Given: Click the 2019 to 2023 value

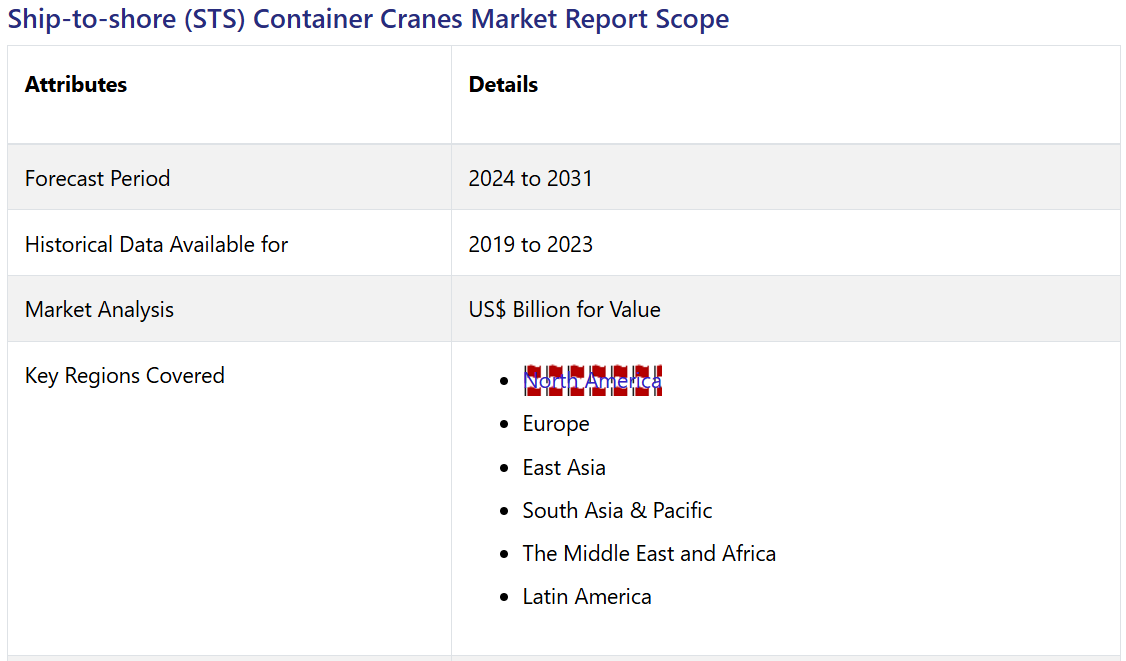Looking at the screenshot, I should point(530,245).
